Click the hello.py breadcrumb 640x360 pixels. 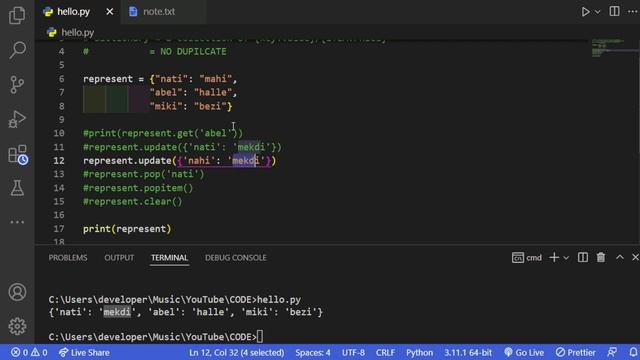[78, 32]
